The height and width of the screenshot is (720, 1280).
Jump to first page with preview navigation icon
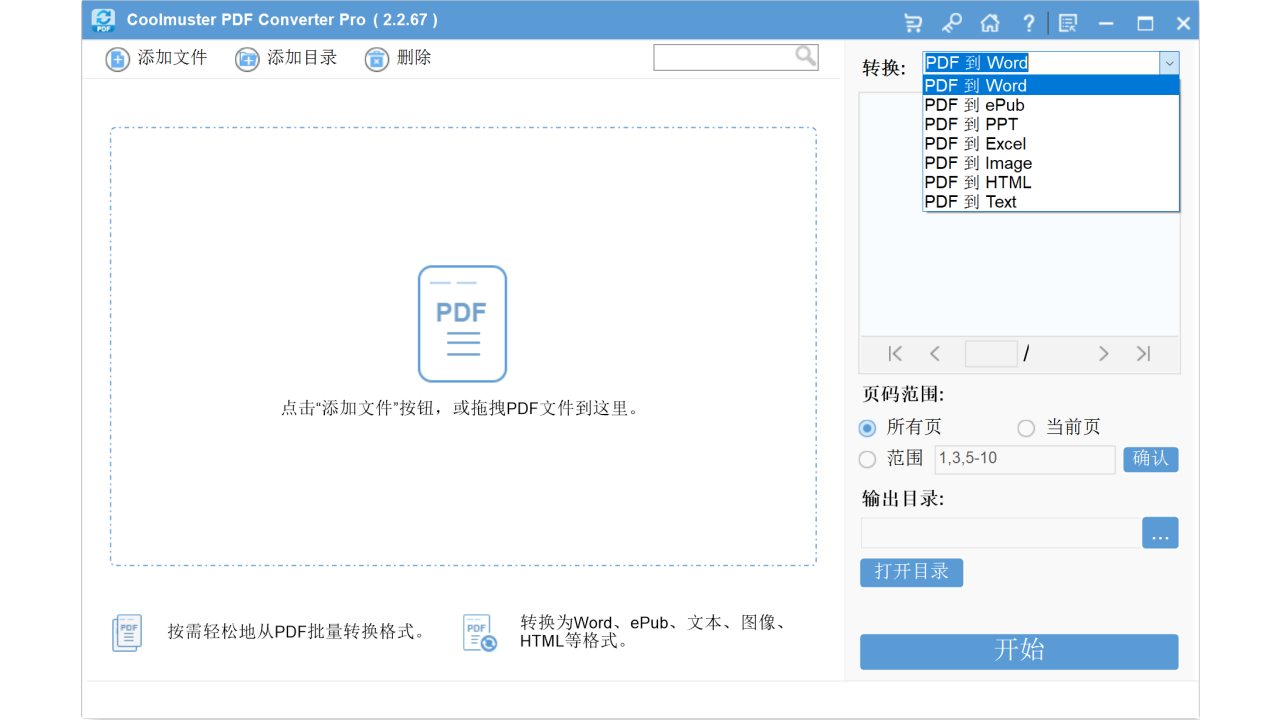894,353
